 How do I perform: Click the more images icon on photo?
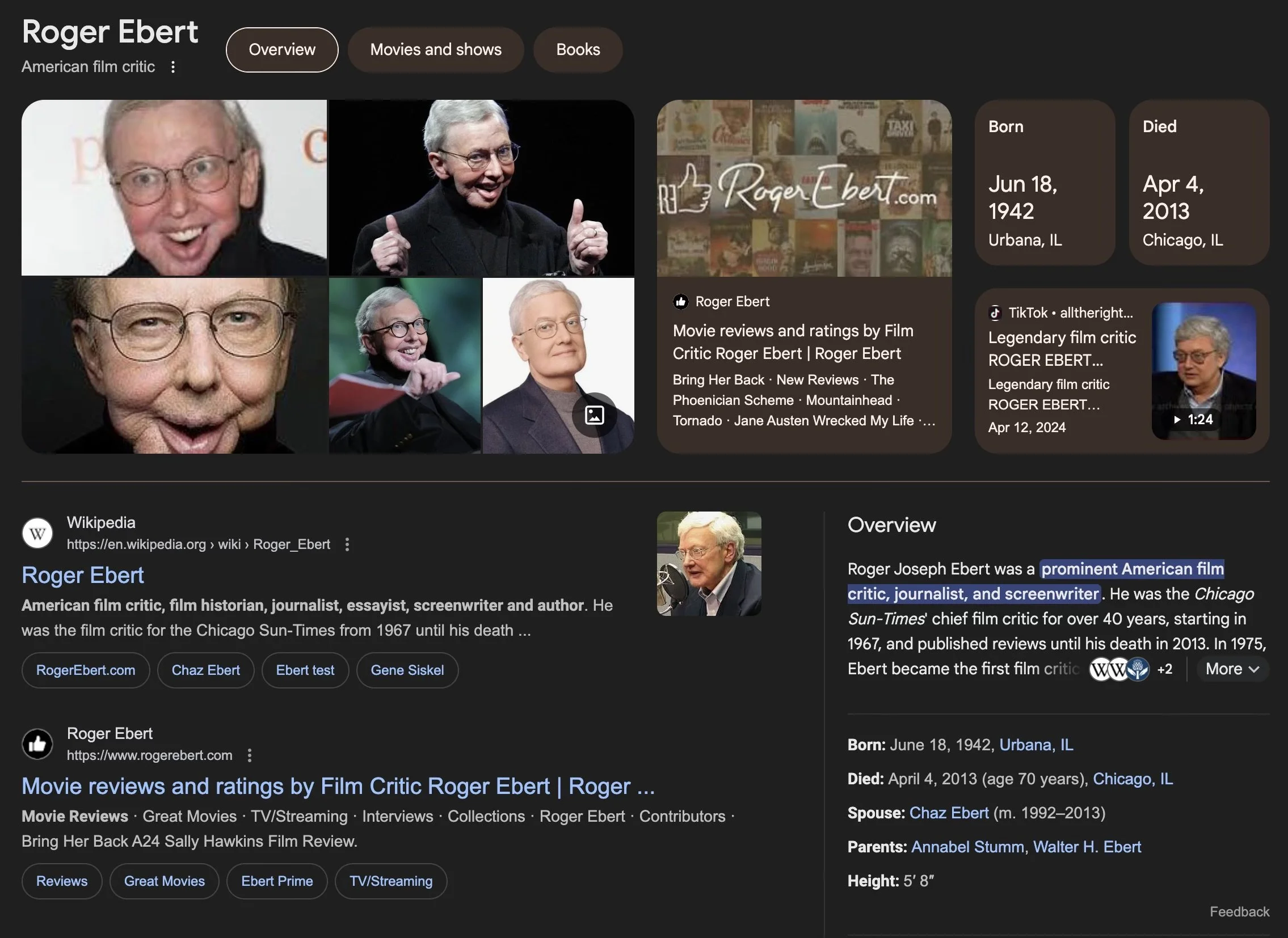pyautogui.click(x=594, y=415)
